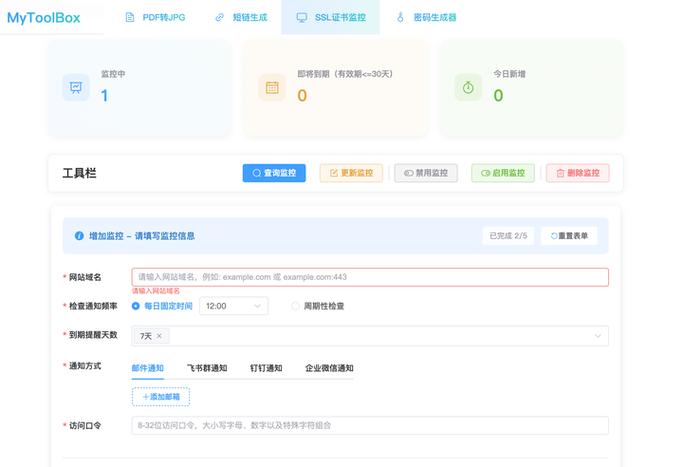Screen dimensions: 683x467
Task: Click the 今日新增 stopwatch icon
Action: 468,88
